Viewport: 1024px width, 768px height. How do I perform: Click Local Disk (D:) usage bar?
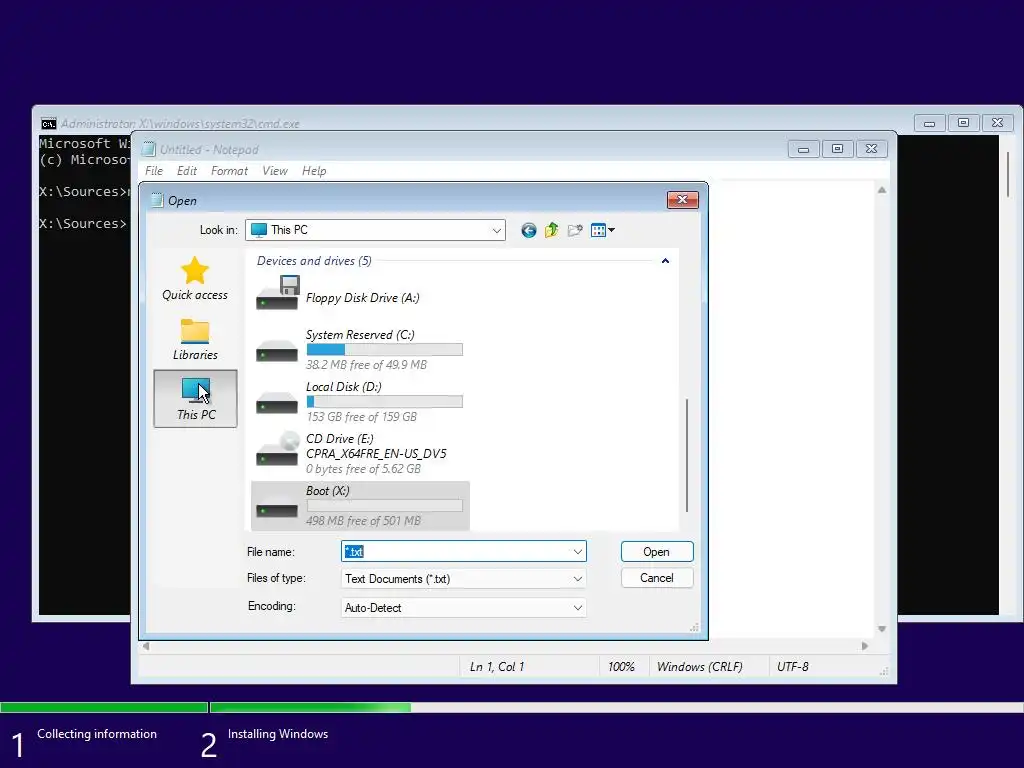[385, 402]
